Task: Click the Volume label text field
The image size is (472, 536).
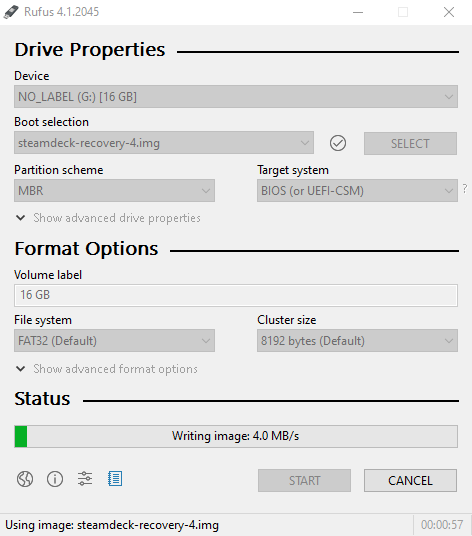Action: tap(236, 295)
